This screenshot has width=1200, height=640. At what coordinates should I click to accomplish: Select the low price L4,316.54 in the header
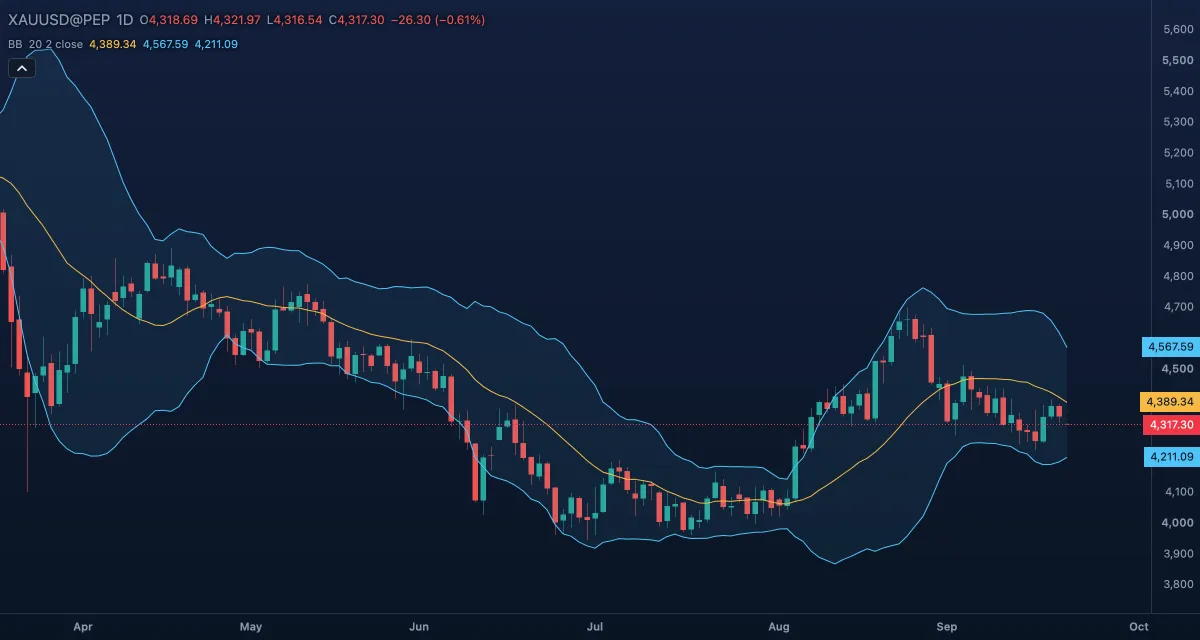point(295,20)
